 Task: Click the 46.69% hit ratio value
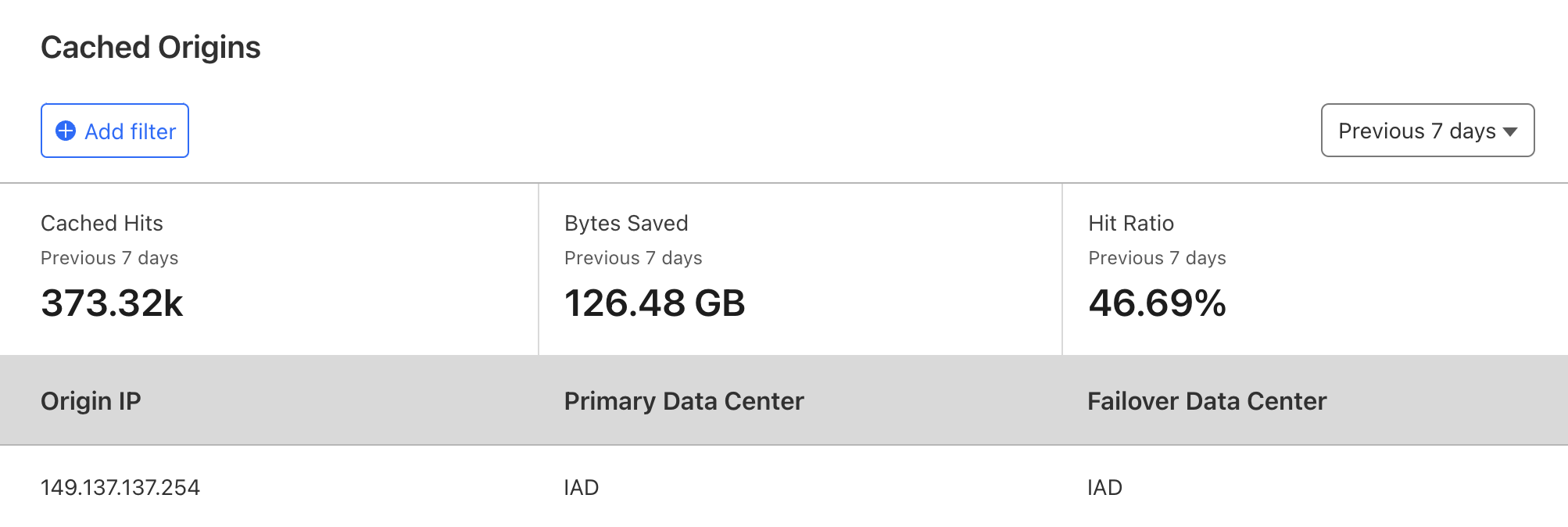tap(1157, 303)
